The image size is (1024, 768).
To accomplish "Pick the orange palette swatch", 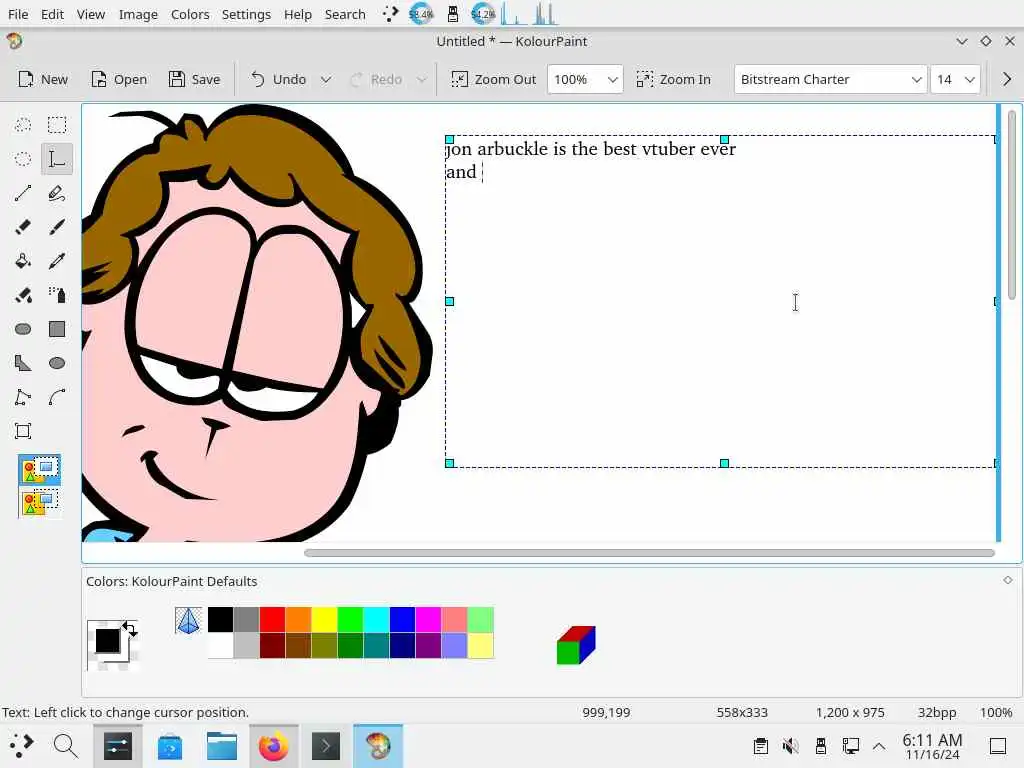I will [298, 620].
